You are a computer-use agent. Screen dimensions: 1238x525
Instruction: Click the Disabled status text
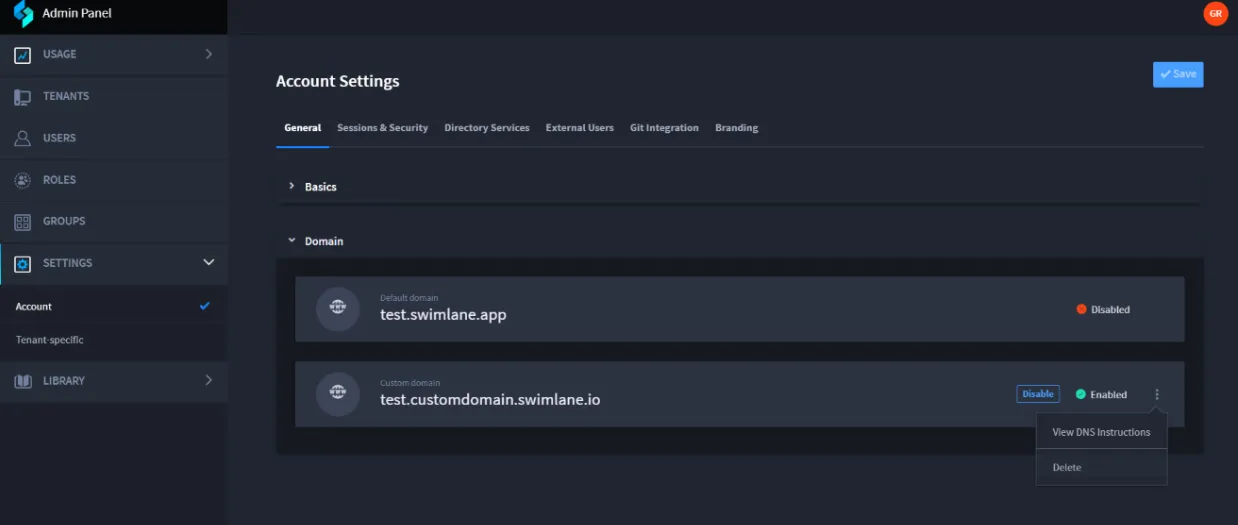[1110, 310]
